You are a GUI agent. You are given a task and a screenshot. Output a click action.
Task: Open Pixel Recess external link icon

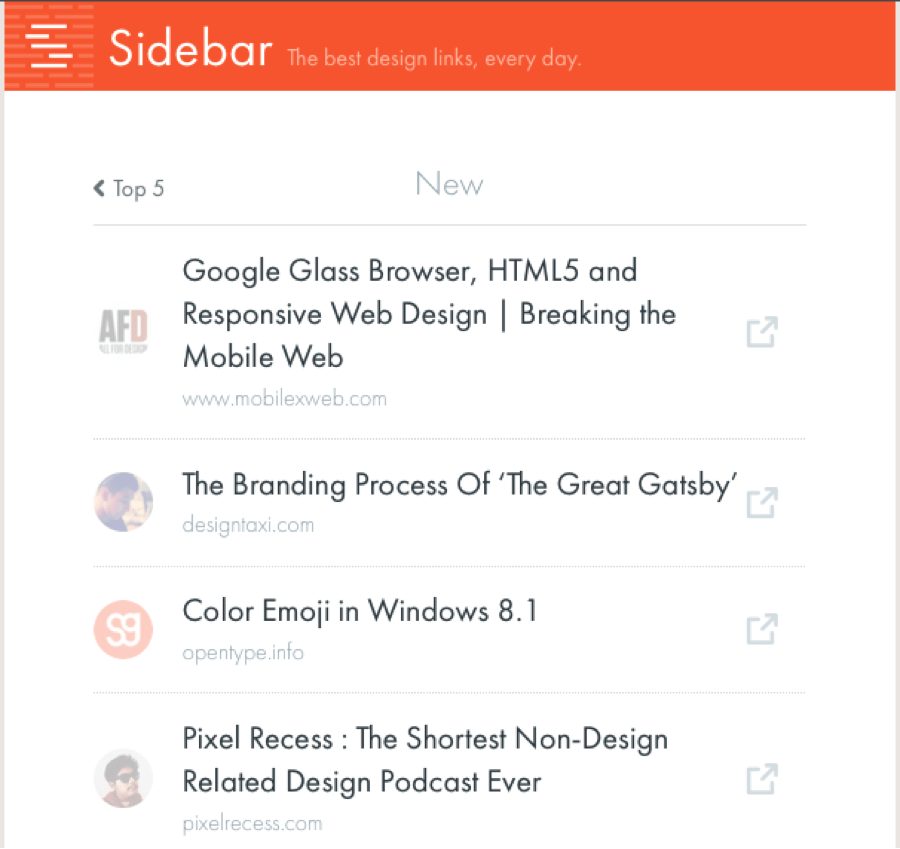762,779
